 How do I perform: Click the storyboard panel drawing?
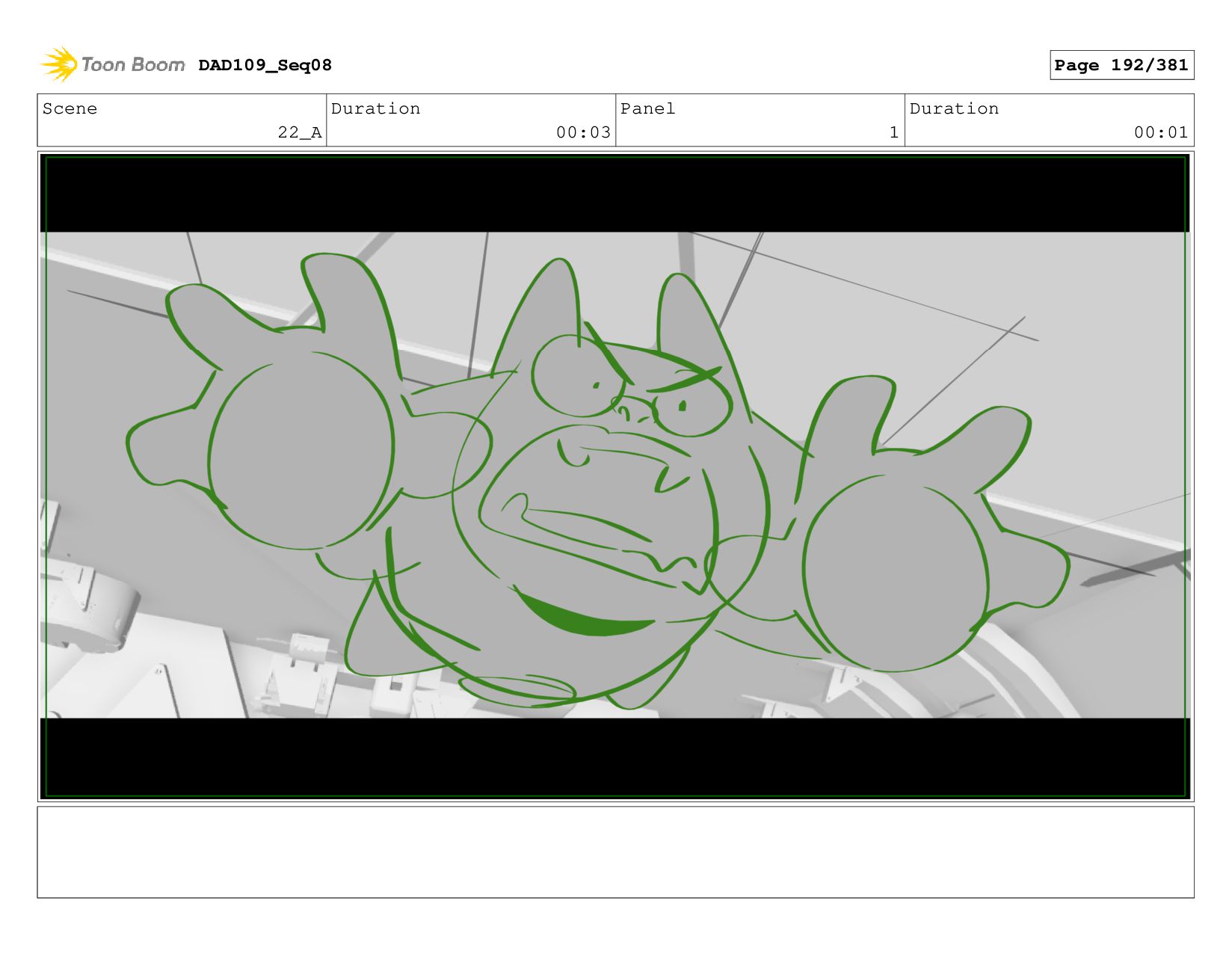pyautogui.click(x=615, y=476)
